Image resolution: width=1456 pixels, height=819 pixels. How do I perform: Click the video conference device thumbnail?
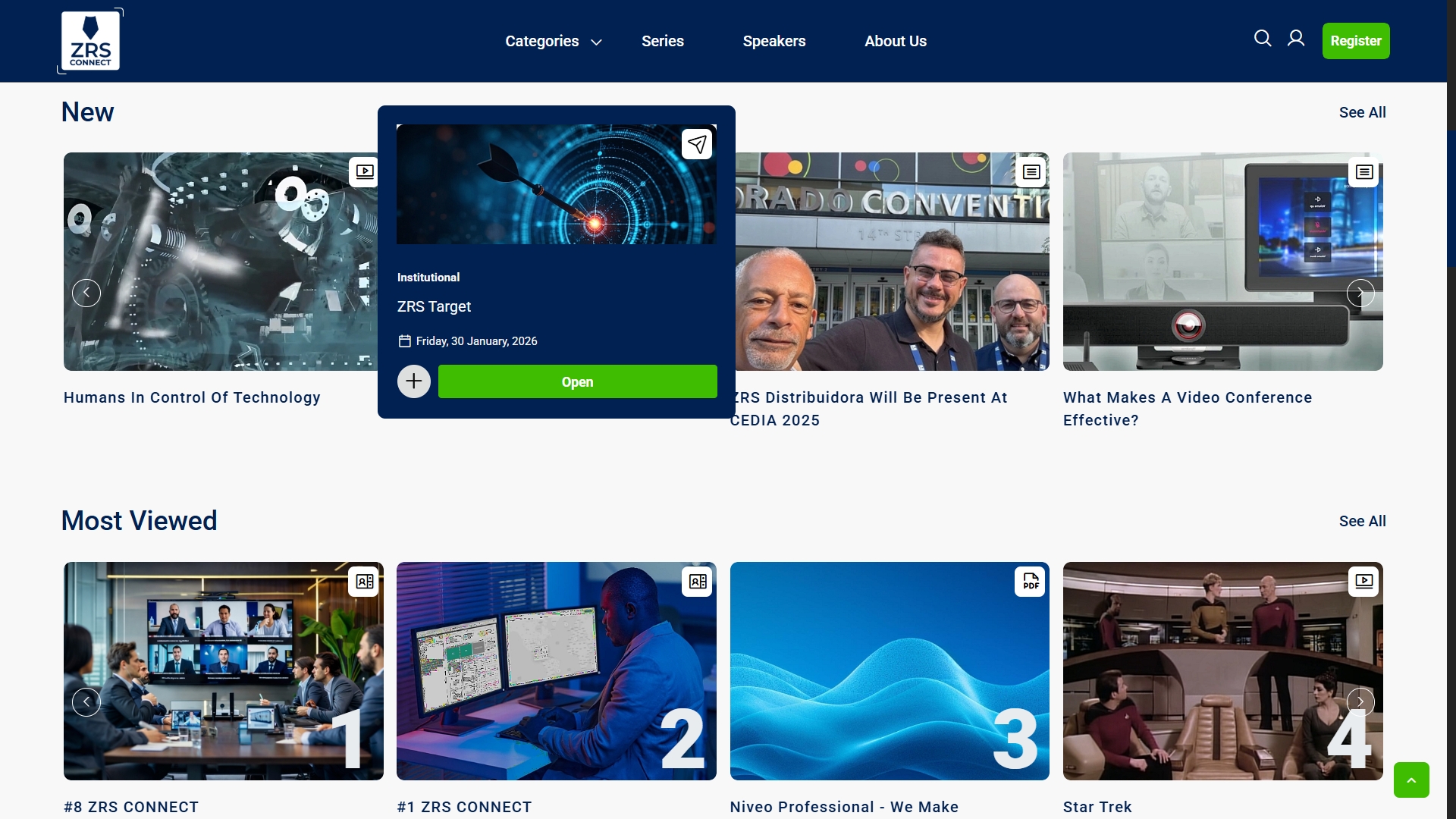(1223, 262)
